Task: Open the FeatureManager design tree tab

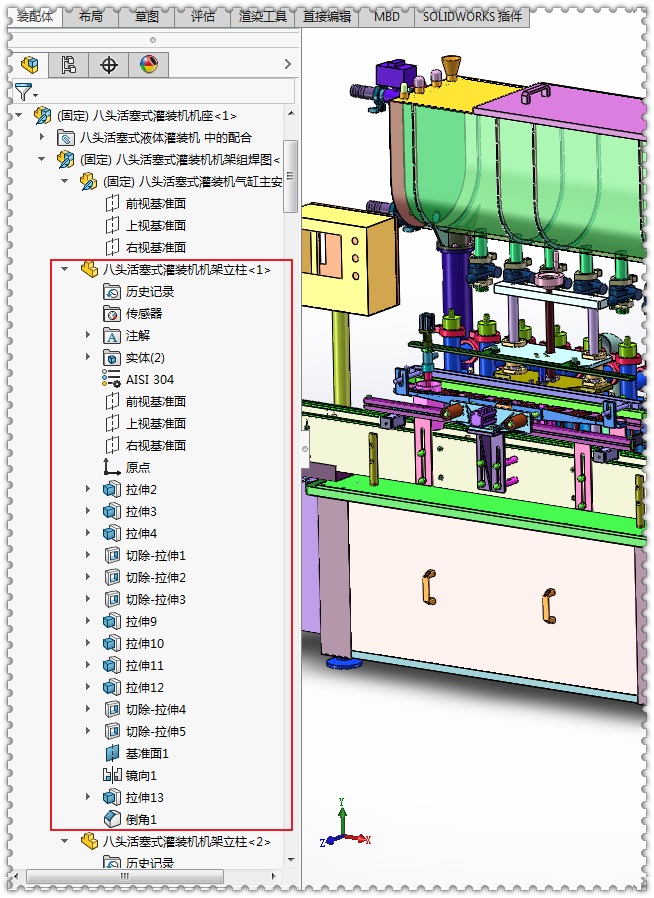Action: coord(32,65)
